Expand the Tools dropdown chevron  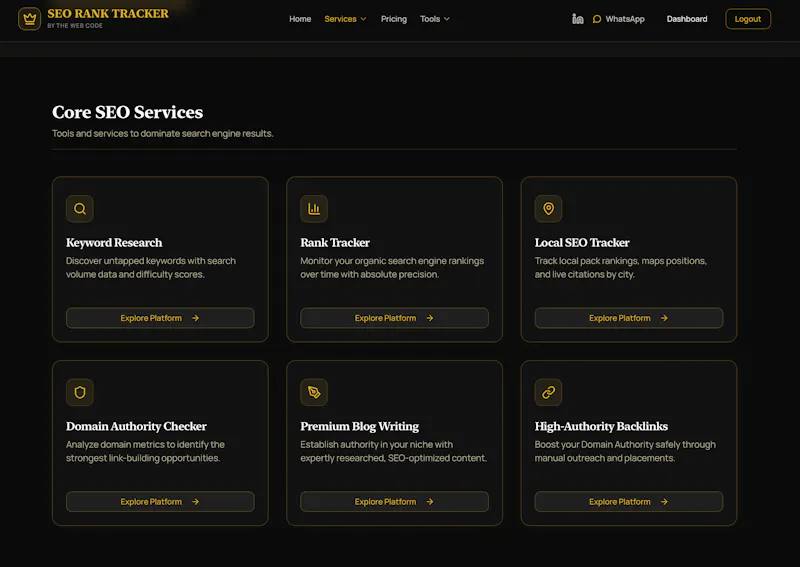pos(447,19)
